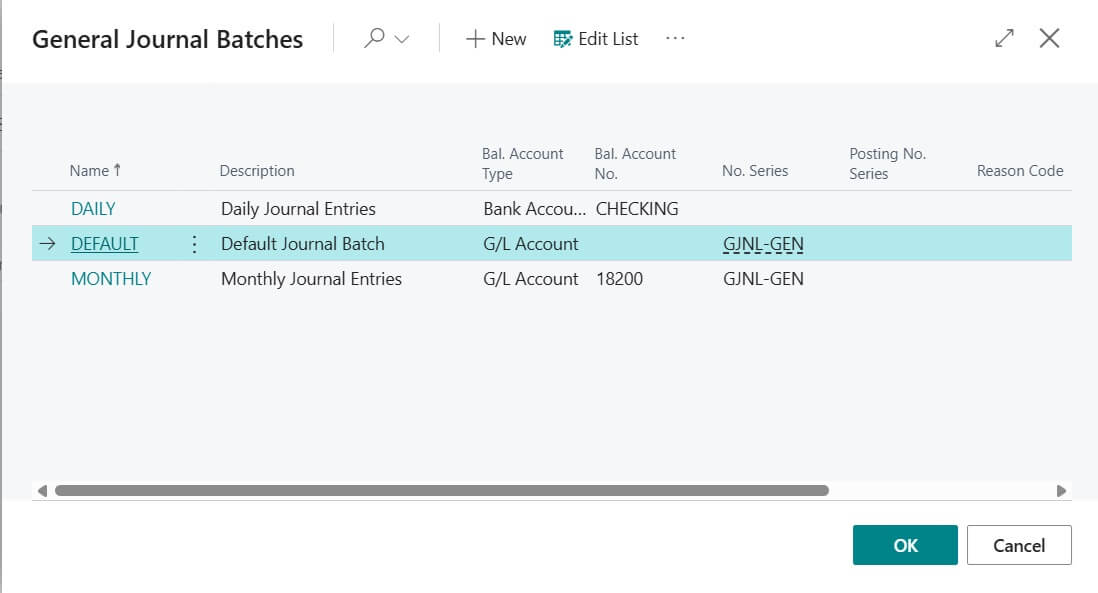Open the search dropdown chevron
Viewport: 1098px width, 593px height.
click(x=403, y=38)
